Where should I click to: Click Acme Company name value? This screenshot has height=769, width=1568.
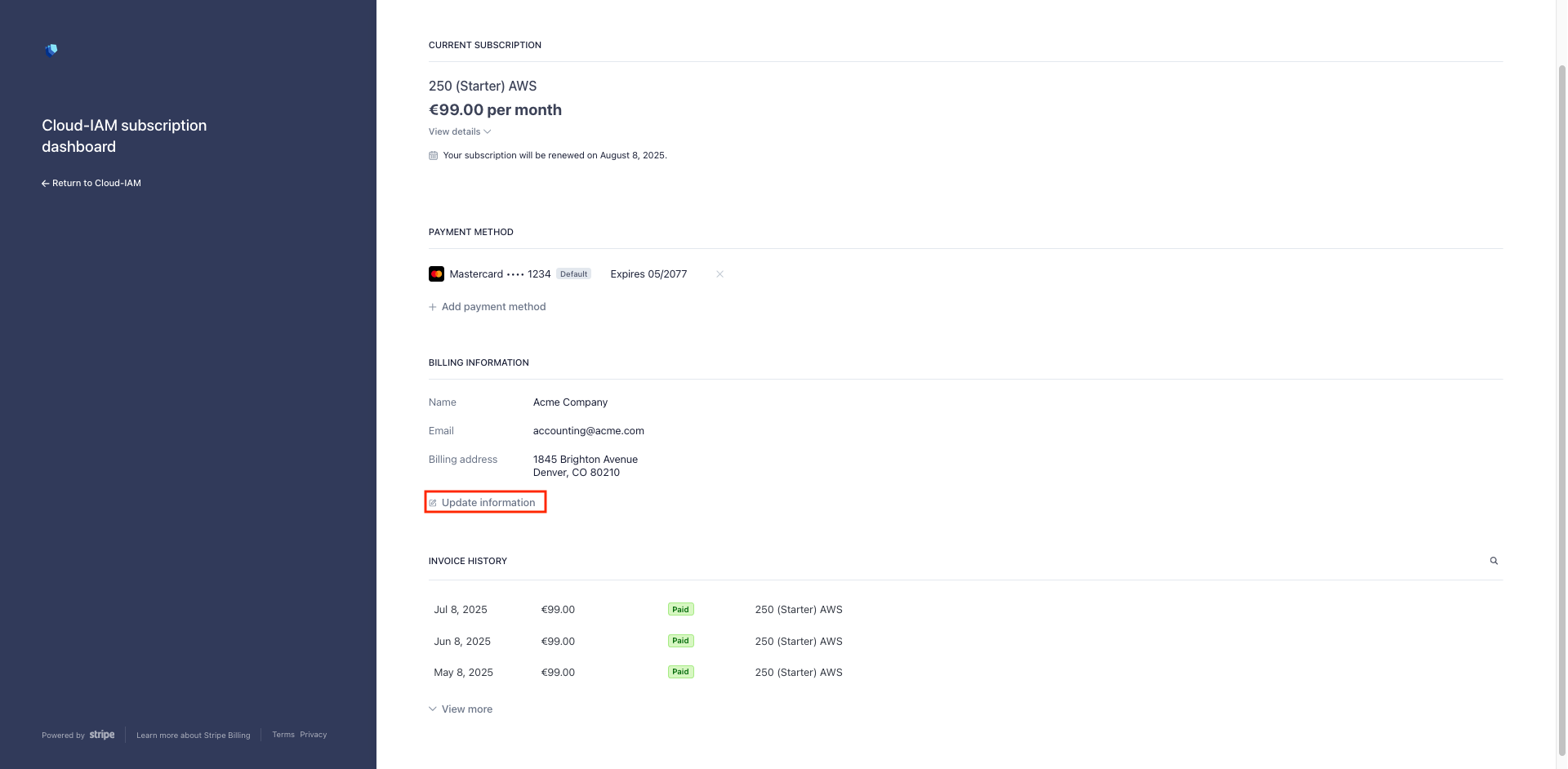tap(570, 402)
